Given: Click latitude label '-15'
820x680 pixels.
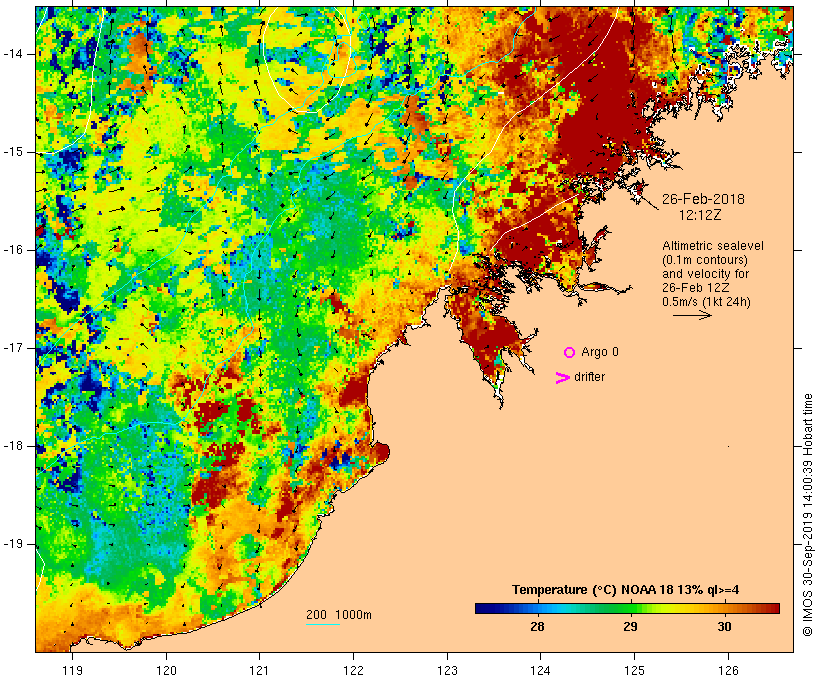Looking at the screenshot, I should coord(13,152).
